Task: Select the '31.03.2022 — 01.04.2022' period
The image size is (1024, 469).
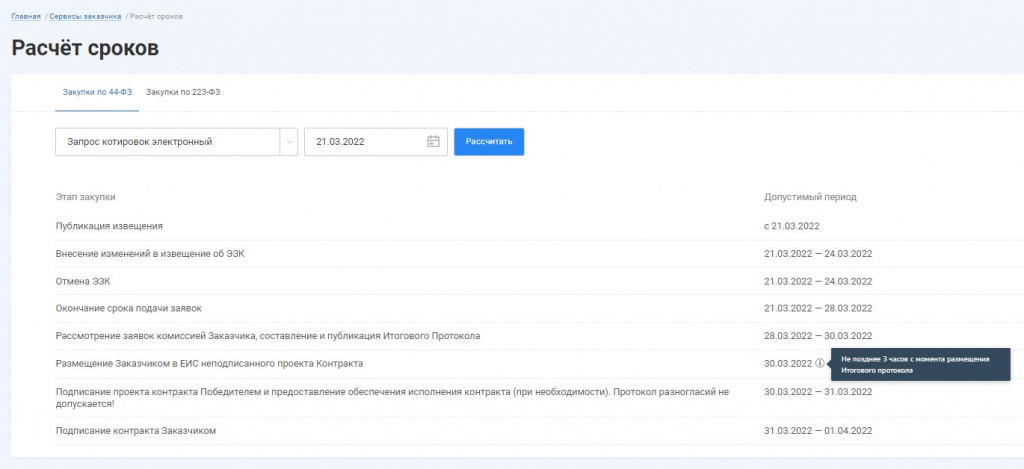Action: click(x=818, y=431)
